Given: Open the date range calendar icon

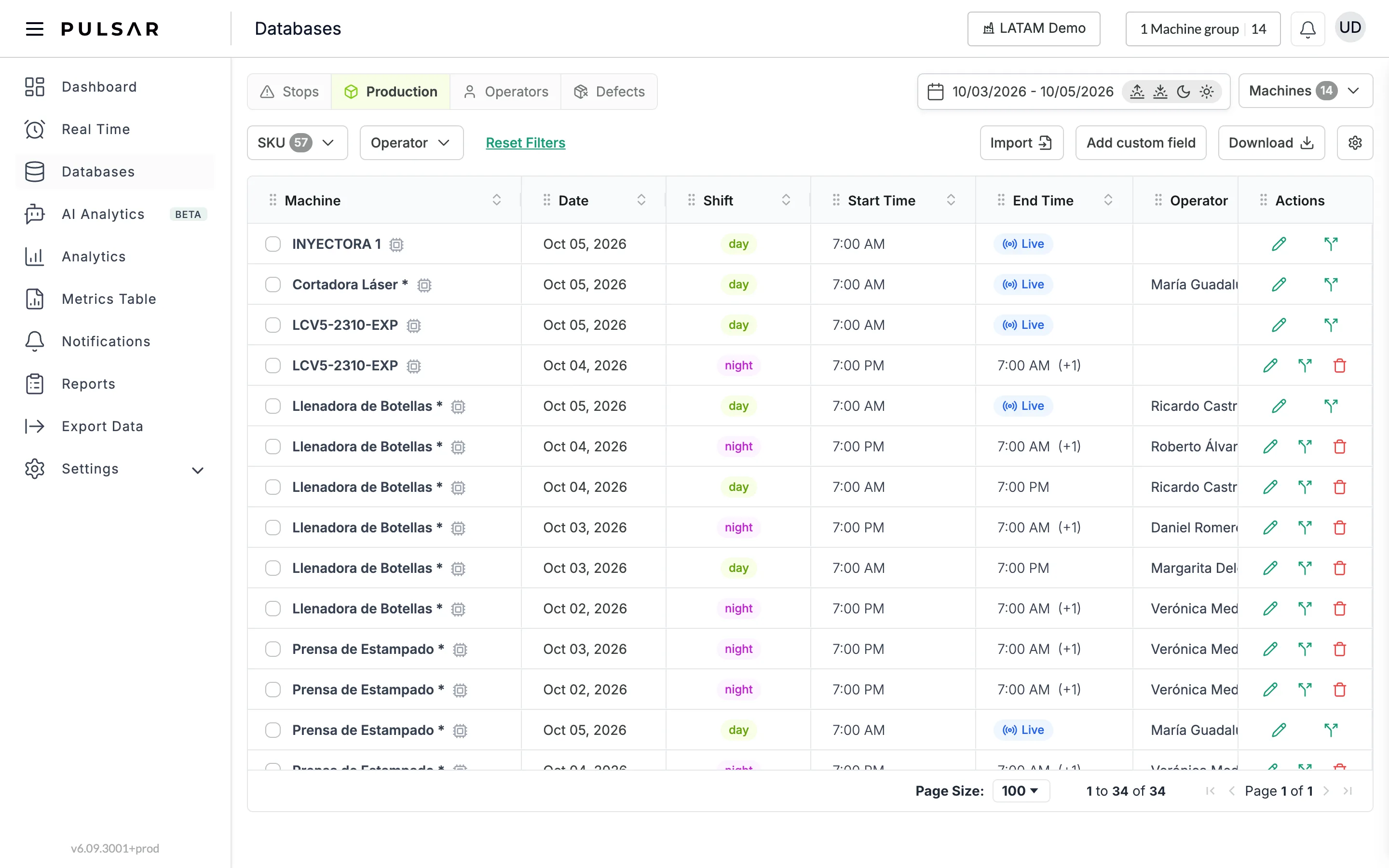Looking at the screenshot, I should tap(936, 91).
